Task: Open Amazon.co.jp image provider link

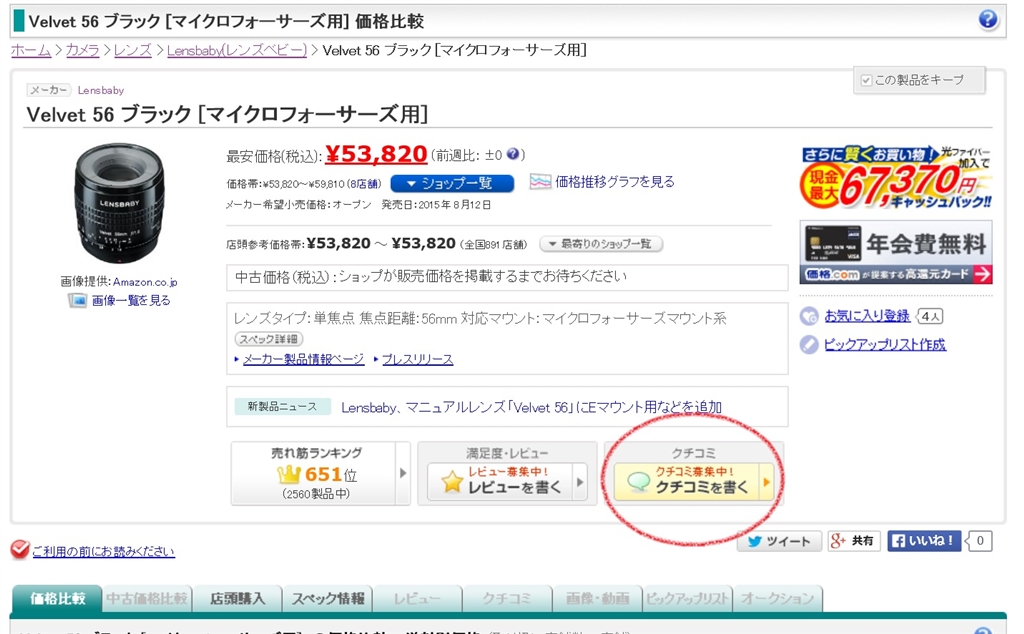Action: 145,282
